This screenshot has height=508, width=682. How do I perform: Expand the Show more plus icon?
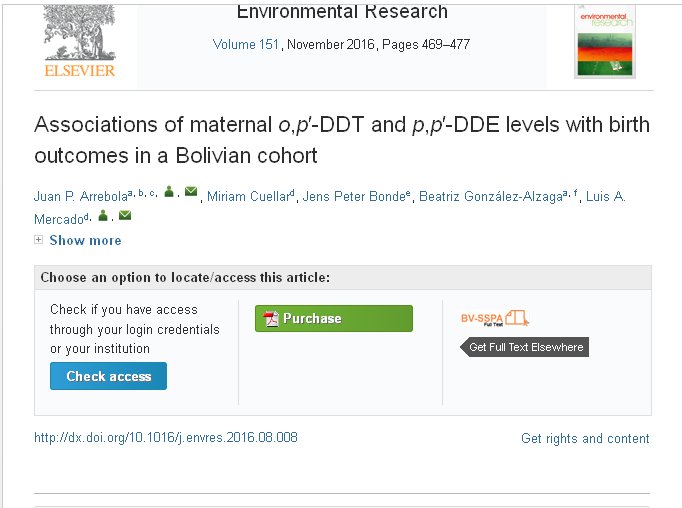pyautogui.click(x=39, y=240)
